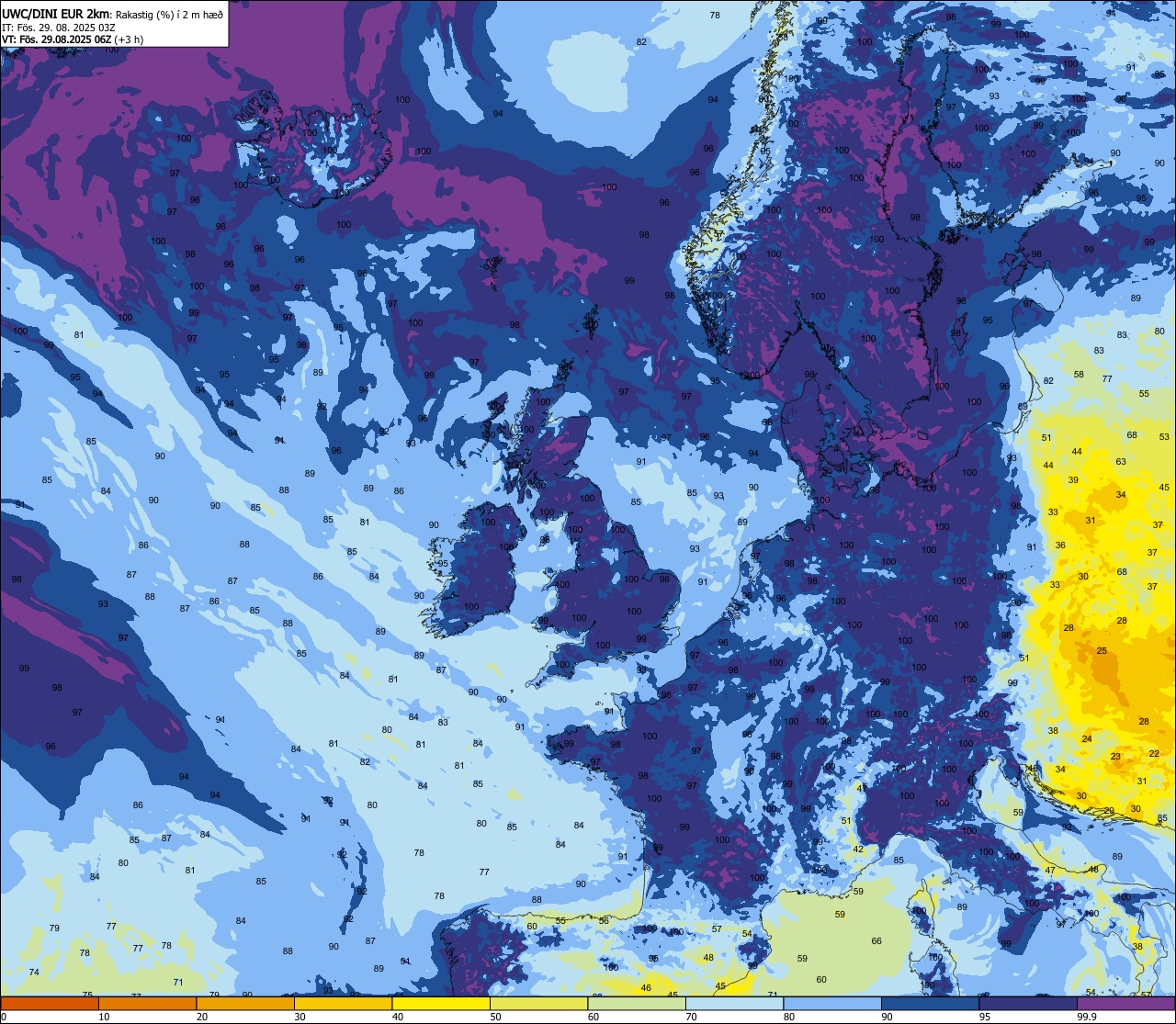This screenshot has width=1176, height=1024.
Task: Pick the purple legend segment above 99.9
Action: point(1126,1003)
